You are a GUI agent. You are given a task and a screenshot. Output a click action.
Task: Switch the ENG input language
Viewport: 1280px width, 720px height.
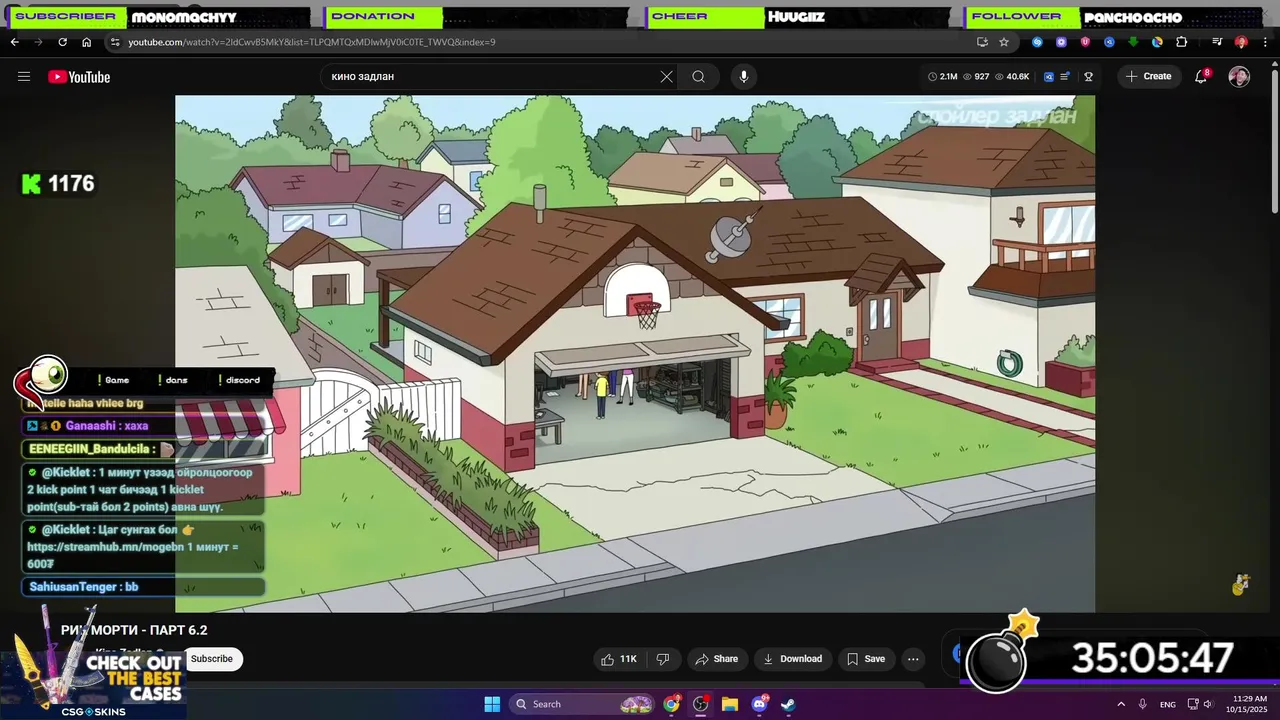pos(1168,704)
